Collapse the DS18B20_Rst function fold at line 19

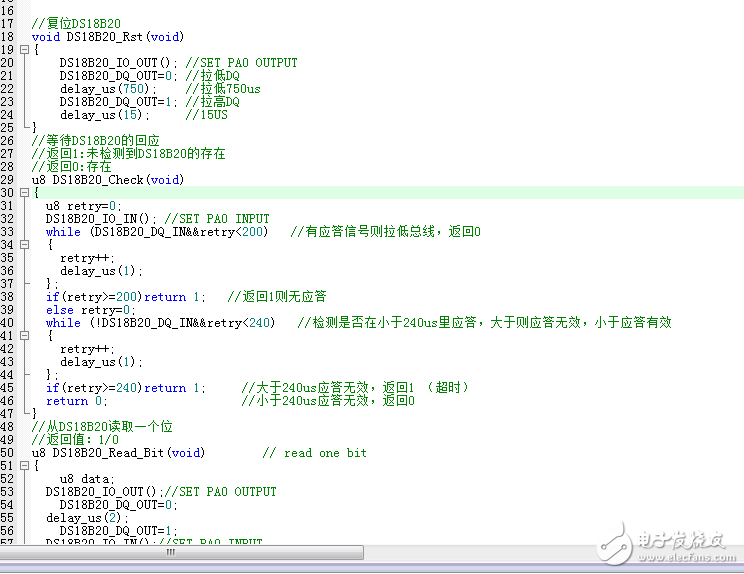point(24,49)
